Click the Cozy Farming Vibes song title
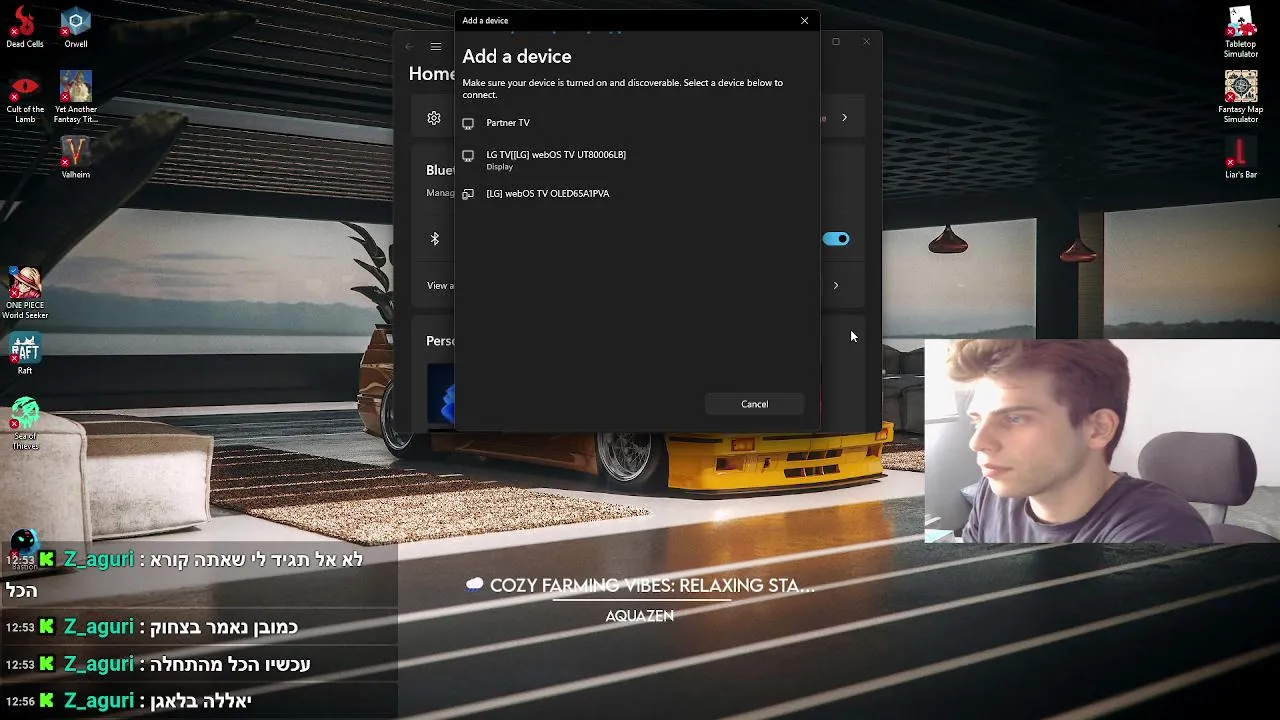 tap(652, 586)
